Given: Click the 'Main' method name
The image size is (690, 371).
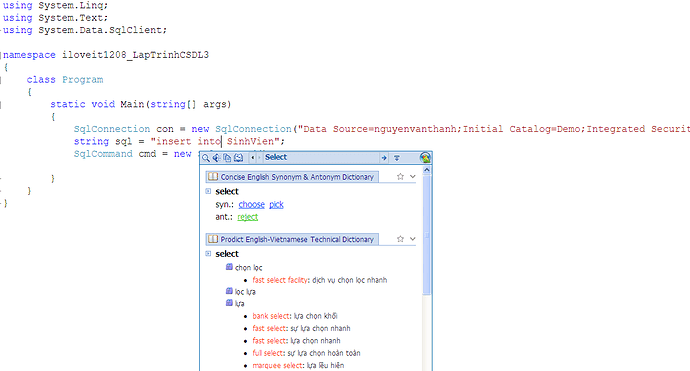Looking at the screenshot, I should pyautogui.click(x=132, y=104).
